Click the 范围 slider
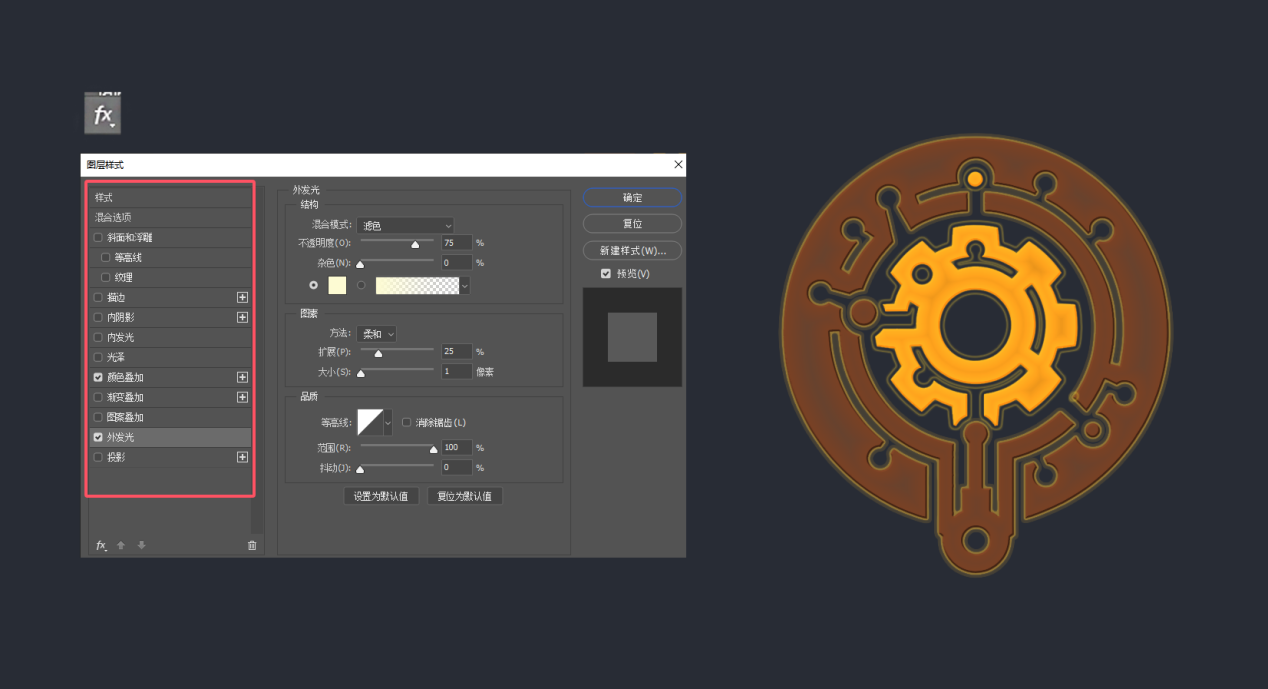The width and height of the screenshot is (1268, 689). pyautogui.click(x=397, y=447)
